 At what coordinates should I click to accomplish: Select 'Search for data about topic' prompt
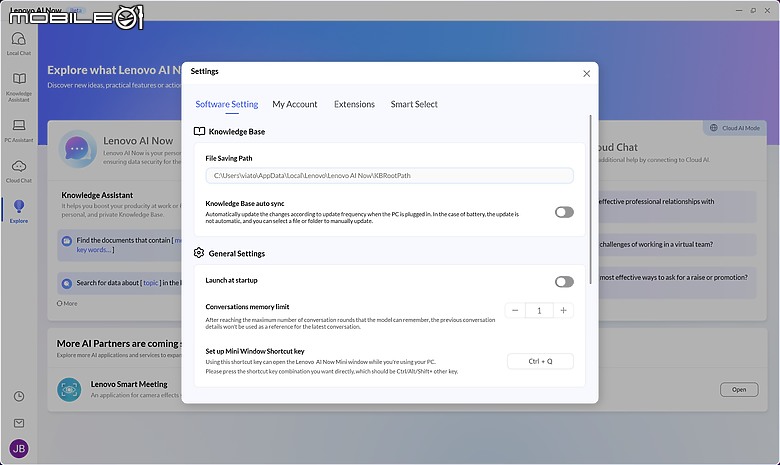pos(119,283)
